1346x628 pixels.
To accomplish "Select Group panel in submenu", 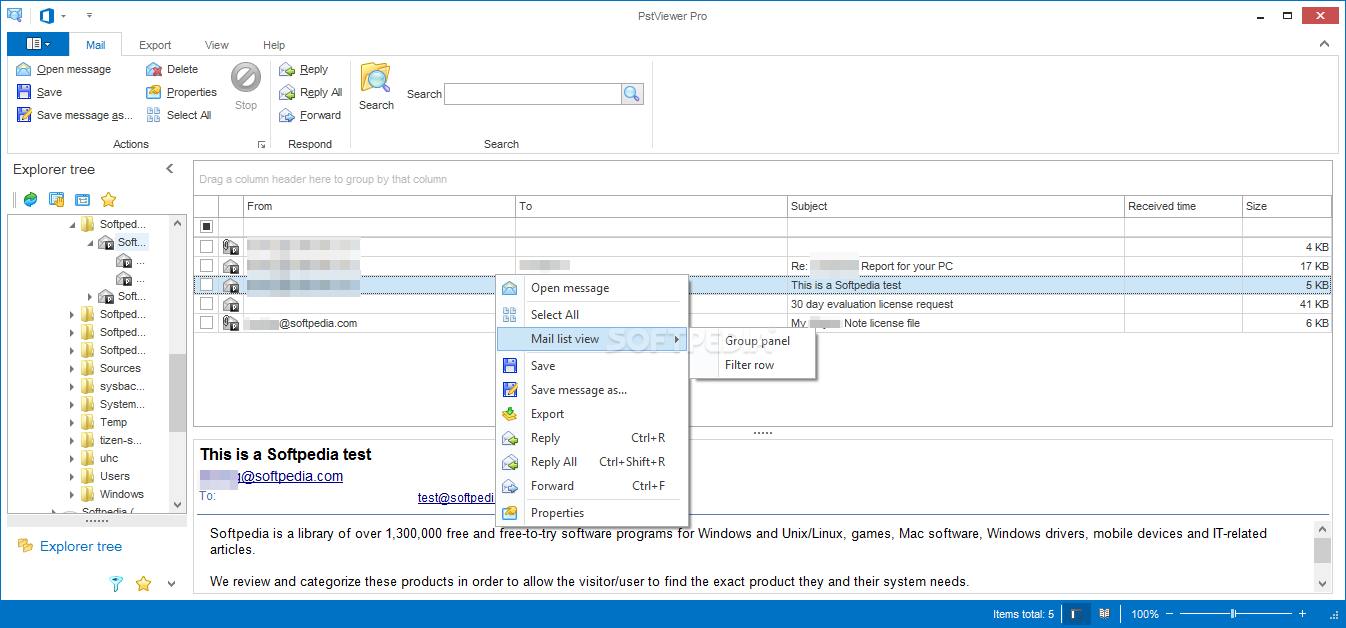I will 757,341.
